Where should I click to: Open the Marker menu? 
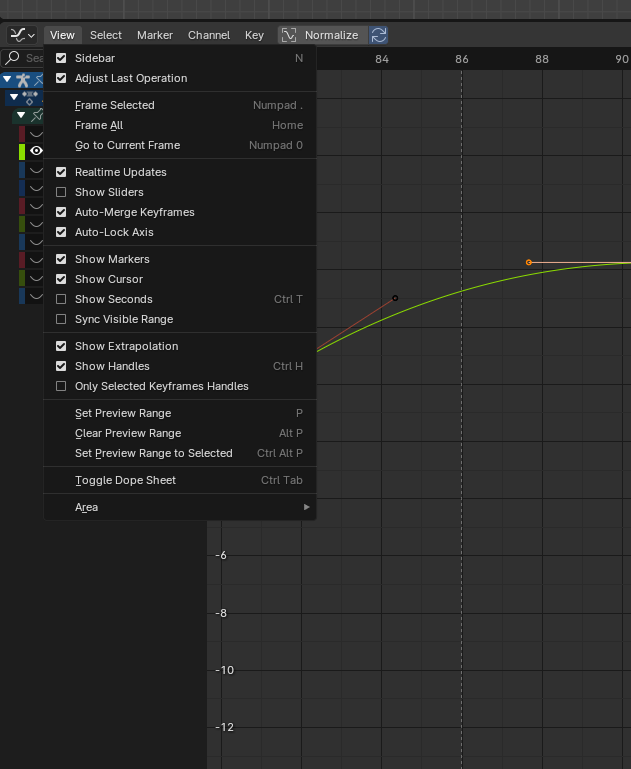(154, 35)
